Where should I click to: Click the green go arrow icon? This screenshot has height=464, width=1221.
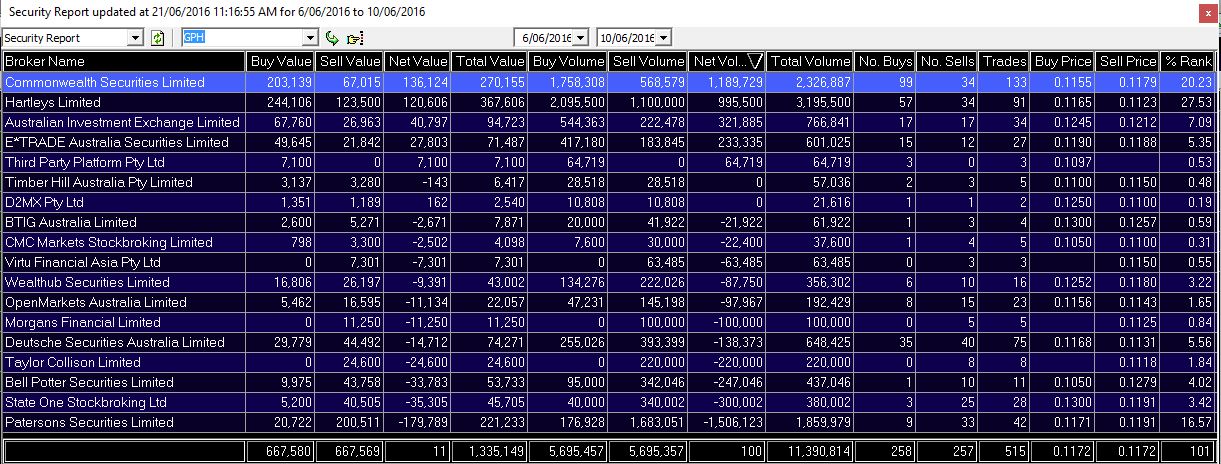click(x=333, y=38)
